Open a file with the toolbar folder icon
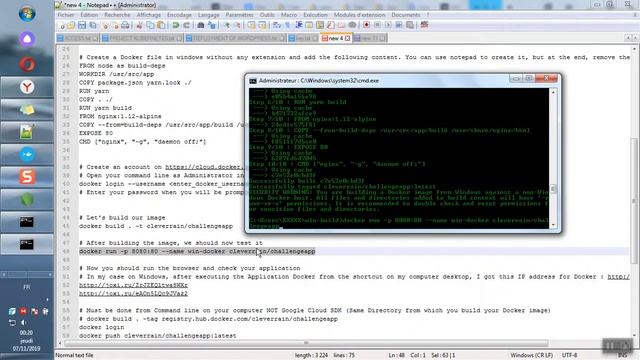Screen dimensions: 640x360 pos(71,25)
